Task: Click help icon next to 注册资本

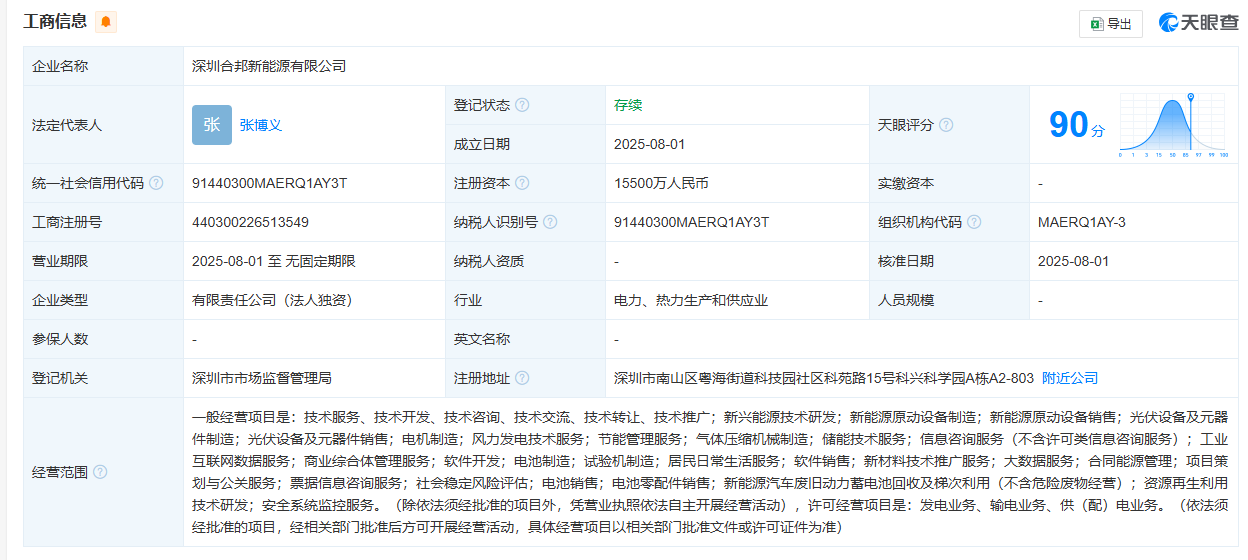Action: coord(522,183)
